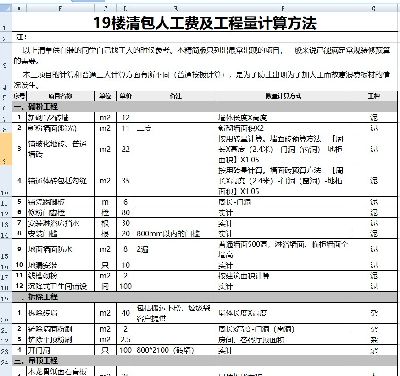400x376 pixels.
Task: Click the select-all corner of the sheet
Action: [6, 8]
